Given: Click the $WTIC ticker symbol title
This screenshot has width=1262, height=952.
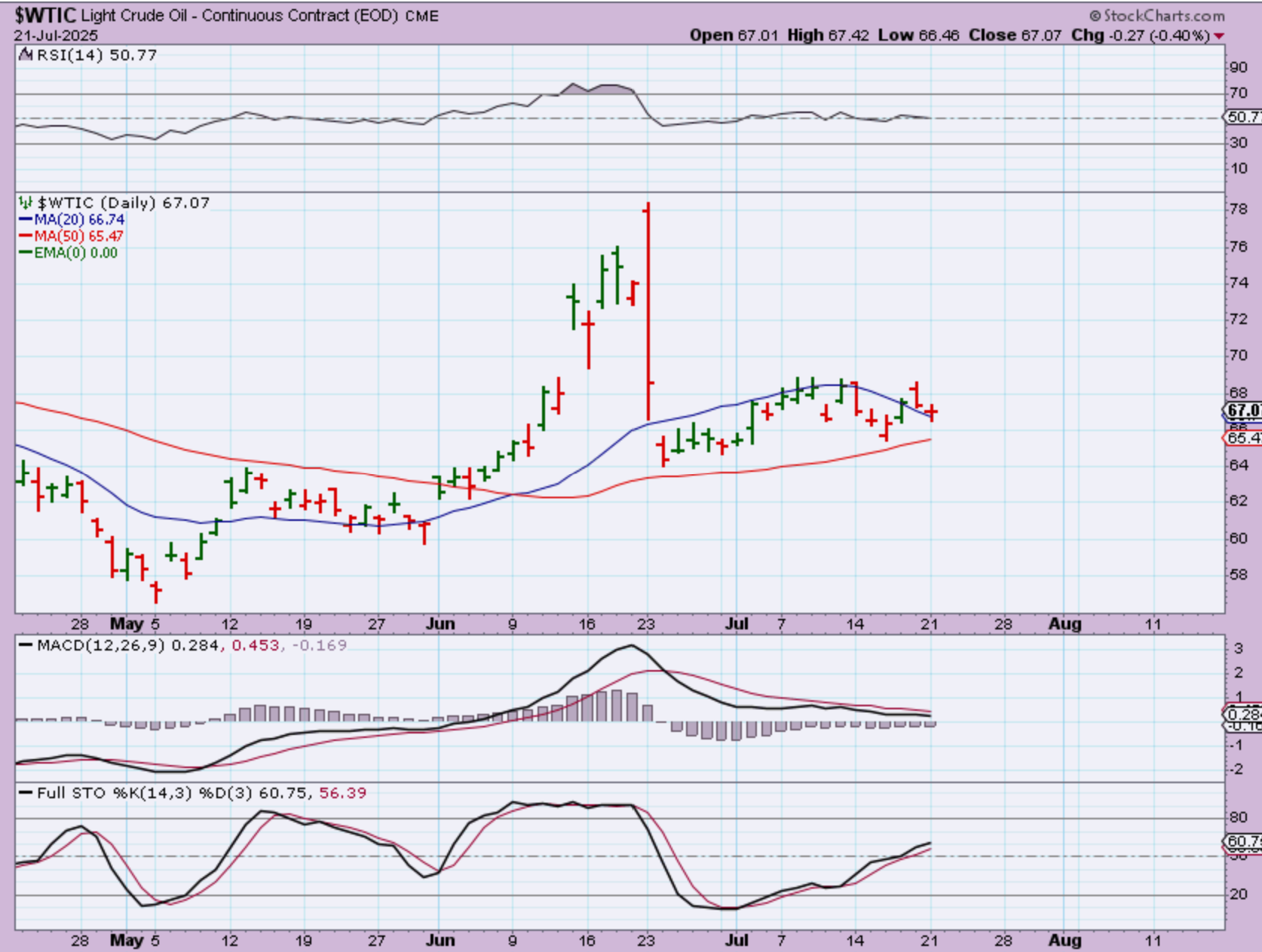Looking at the screenshot, I should [45, 15].
